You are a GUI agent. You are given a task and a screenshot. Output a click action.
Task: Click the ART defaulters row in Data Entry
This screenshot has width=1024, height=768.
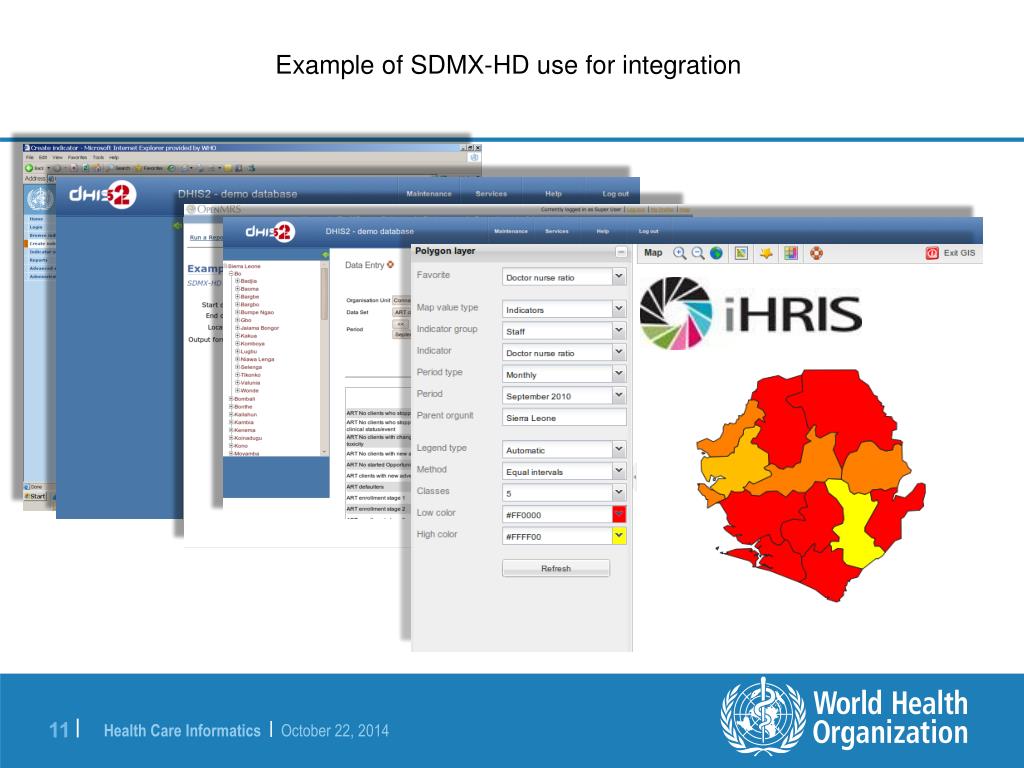tap(378, 487)
